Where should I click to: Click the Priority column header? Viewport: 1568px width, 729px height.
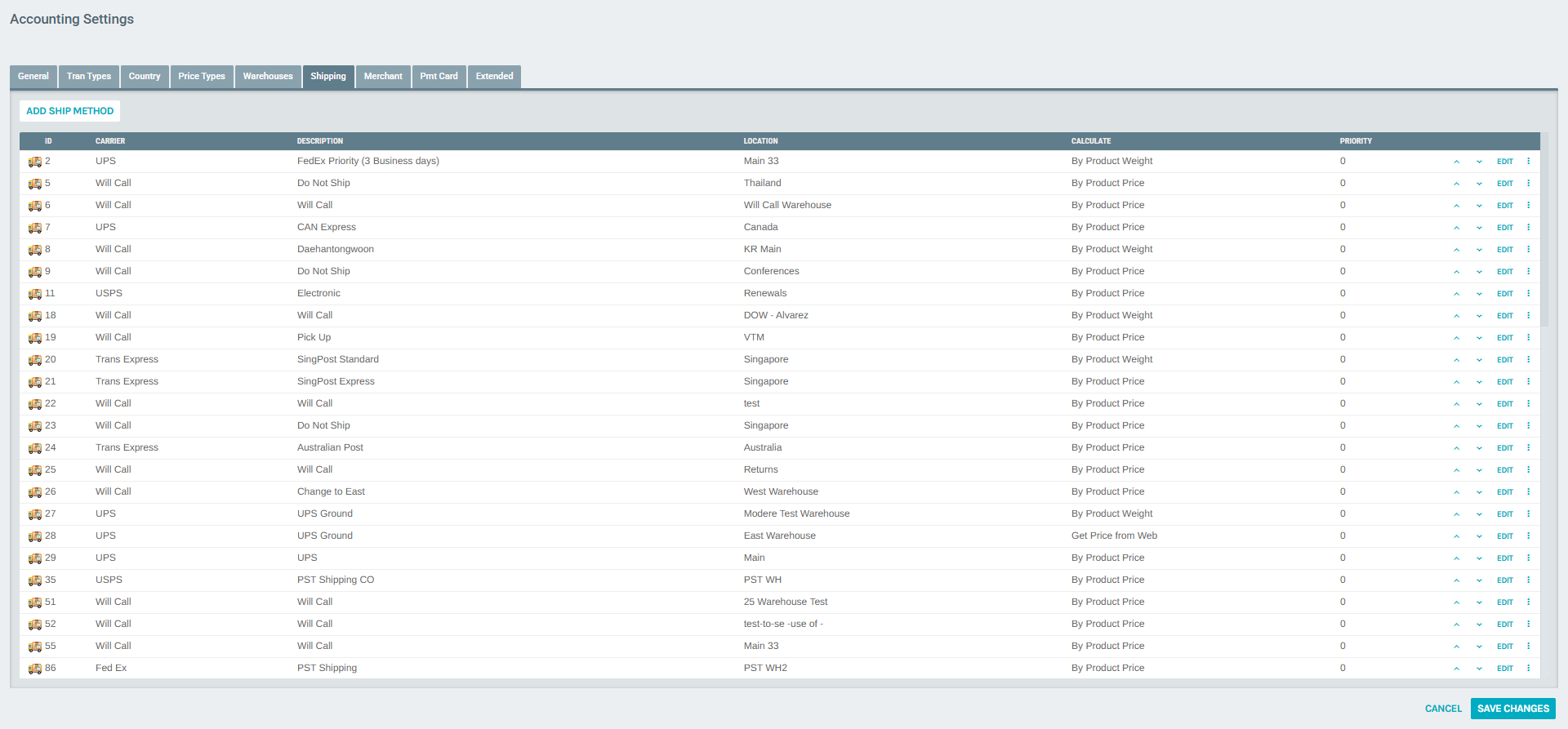pyautogui.click(x=1356, y=141)
